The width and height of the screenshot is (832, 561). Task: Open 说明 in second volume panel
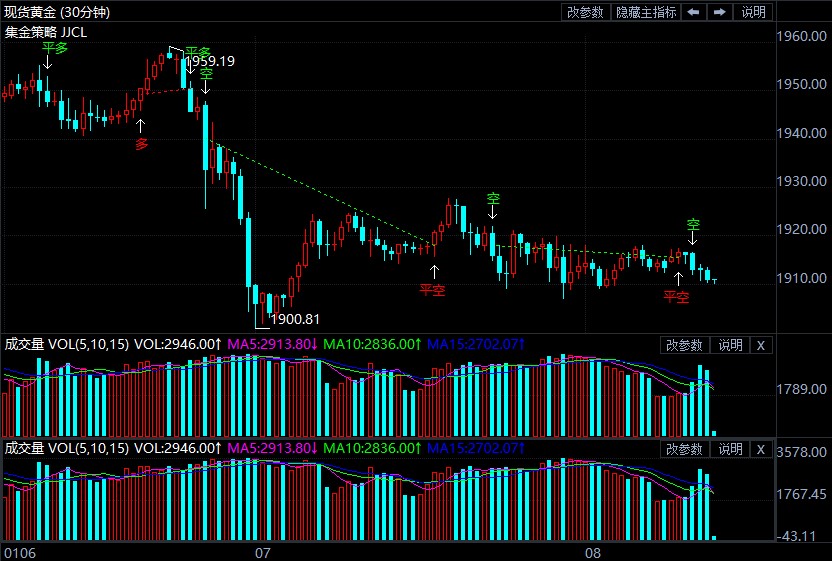730,449
